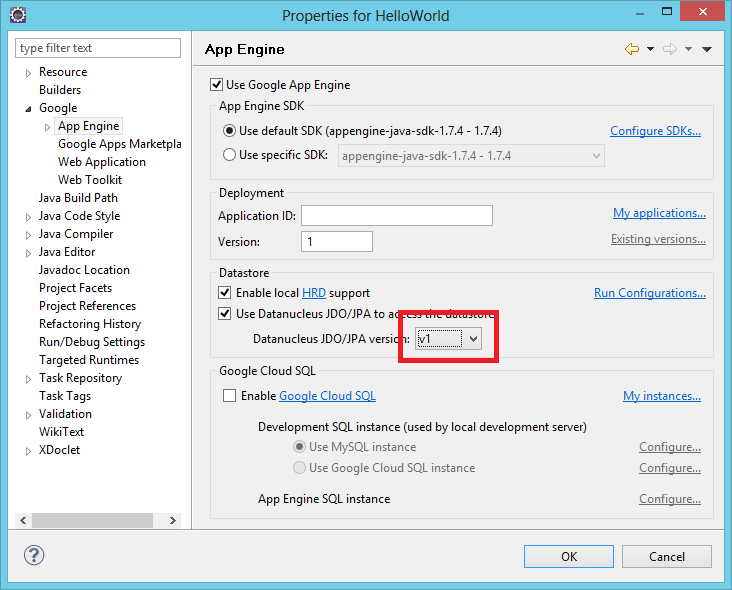Open Existing versions link

[x=658, y=239]
